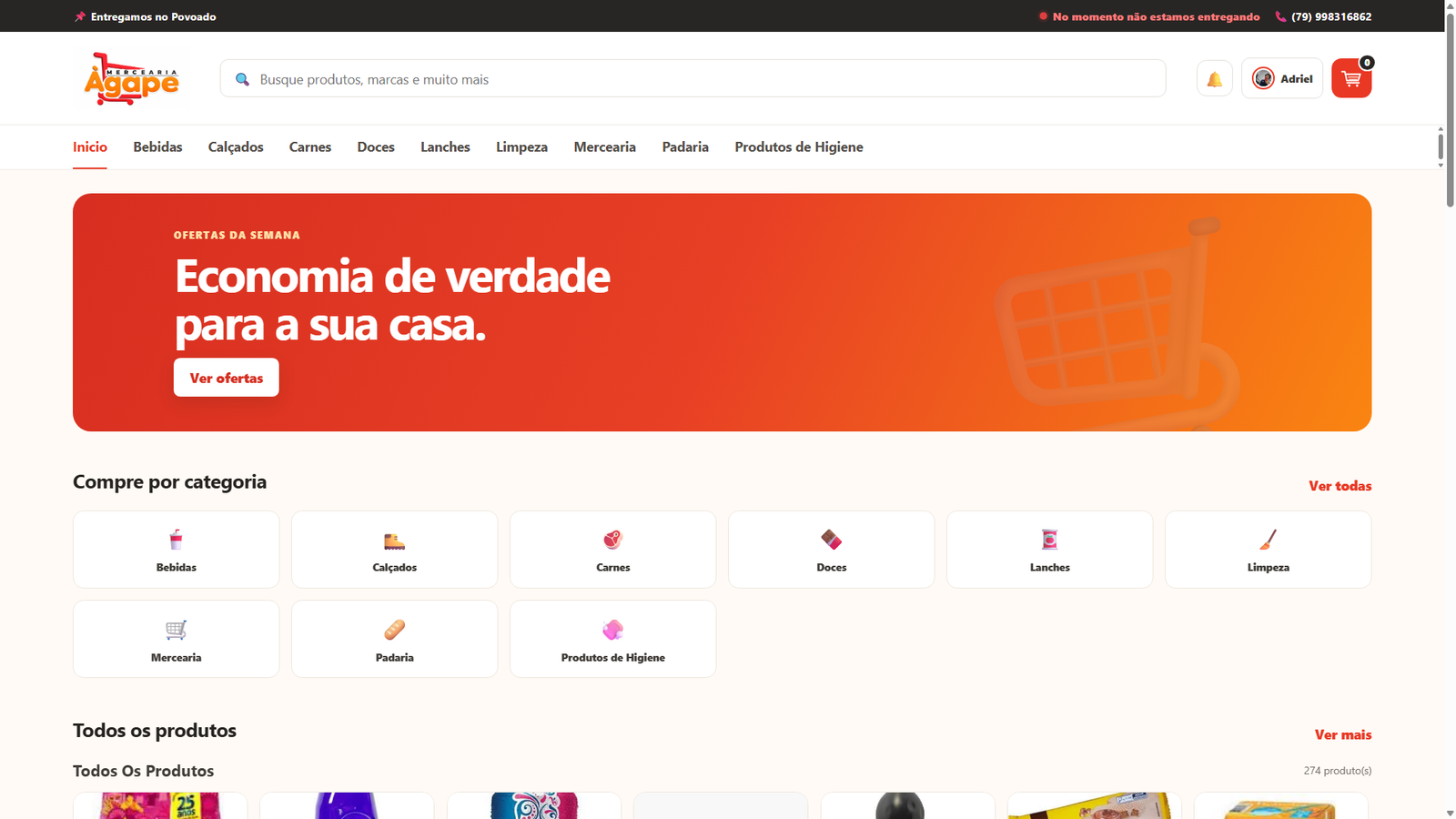The width and height of the screenshot is (1456, 819).
Task: Click the Calçados boot icon
Action: click(x=394, y=541)
